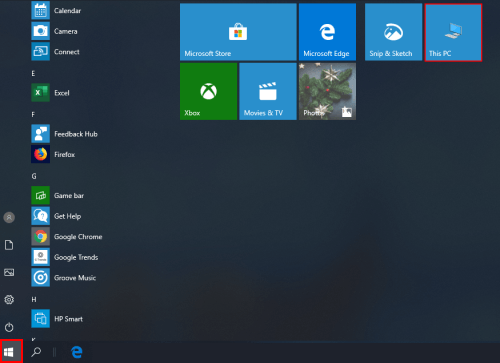The width and height of the screenshot is (500, 363).
Task: Open the Game bar icon
Action: pyautogui.click(x=40, y=195)
